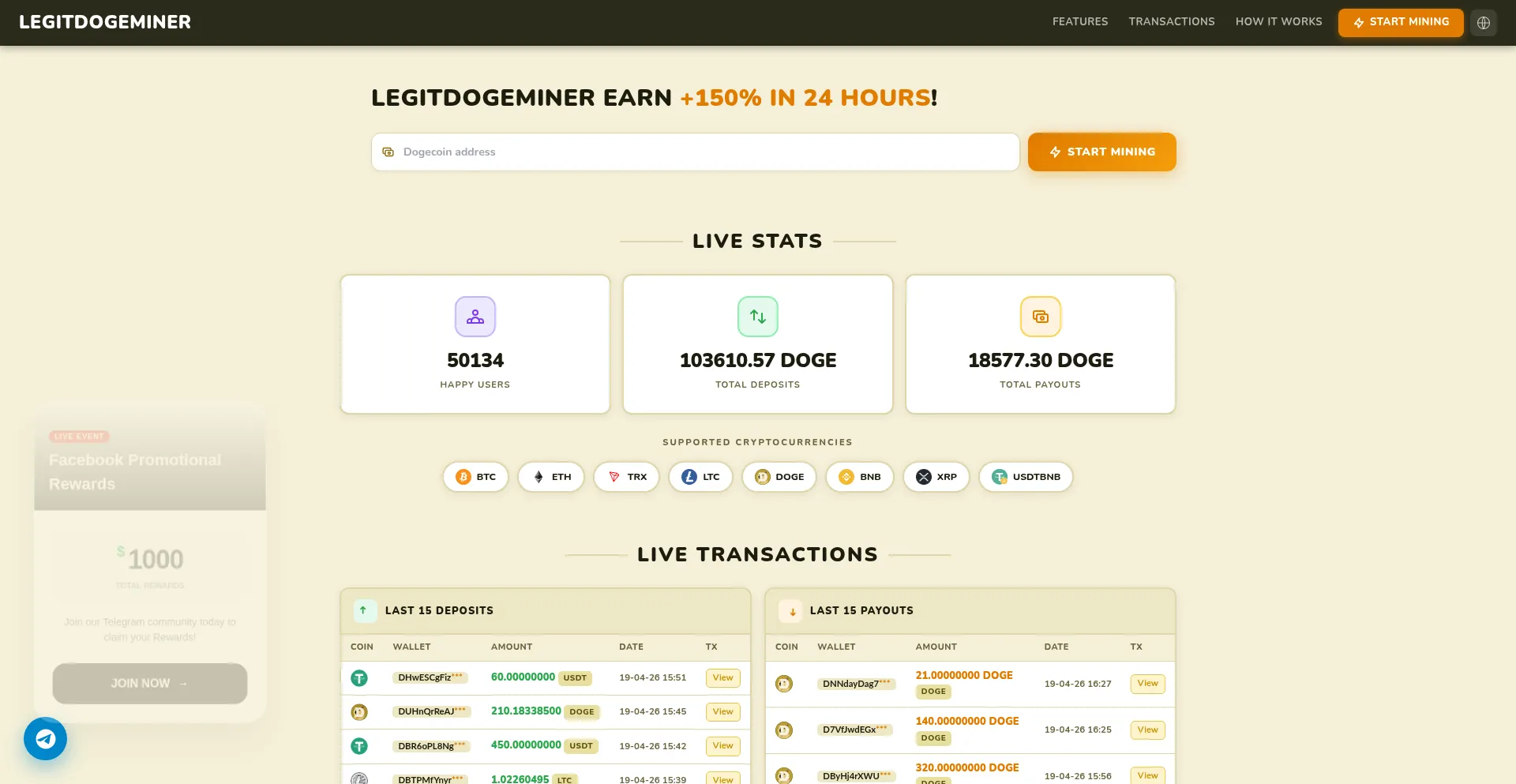Viewport: 1516px width, 784px height.
Task: Click USDT coin icon in DHwESCgFiz row
Action: tap(359, 678)
